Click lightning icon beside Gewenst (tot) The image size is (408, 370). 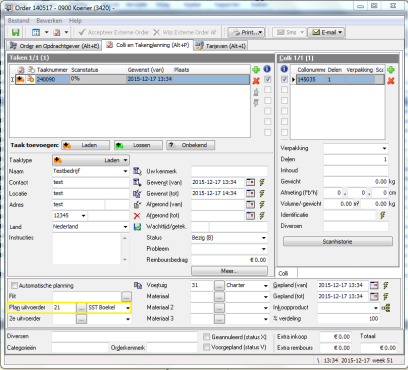pyautogui.click(x=262, y=193)
